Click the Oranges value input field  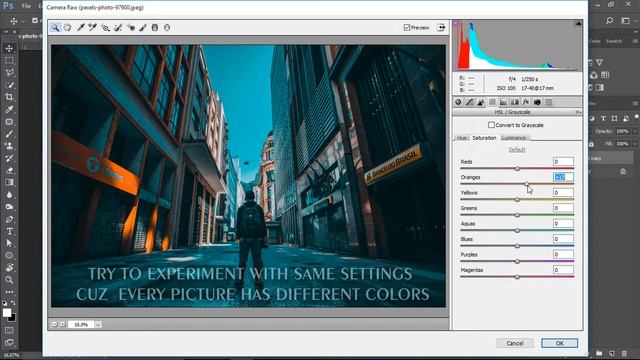pyautogui.click(x=563, y=177)
